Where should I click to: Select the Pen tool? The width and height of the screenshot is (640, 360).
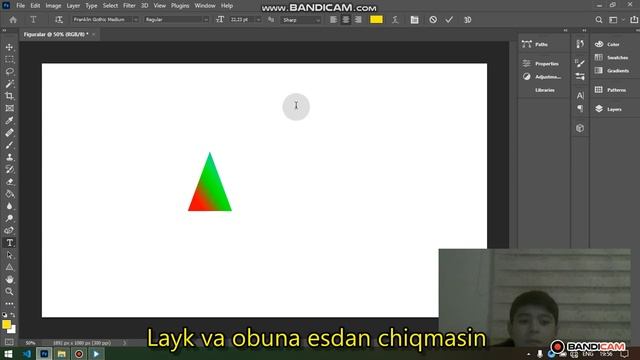click(9, 231)
